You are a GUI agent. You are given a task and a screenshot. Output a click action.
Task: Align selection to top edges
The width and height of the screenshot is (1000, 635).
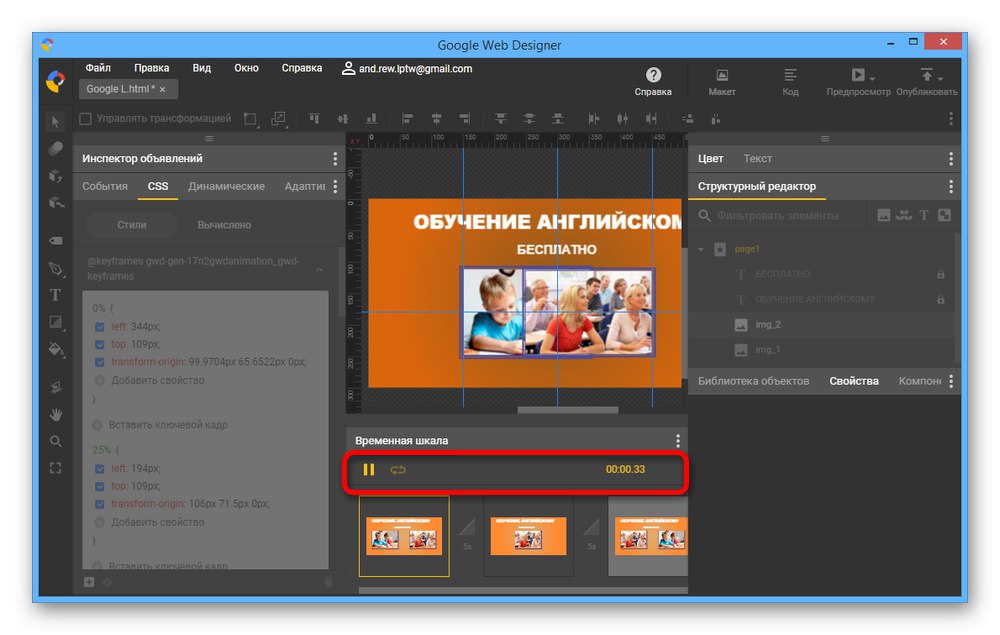[x=314, y=119]
